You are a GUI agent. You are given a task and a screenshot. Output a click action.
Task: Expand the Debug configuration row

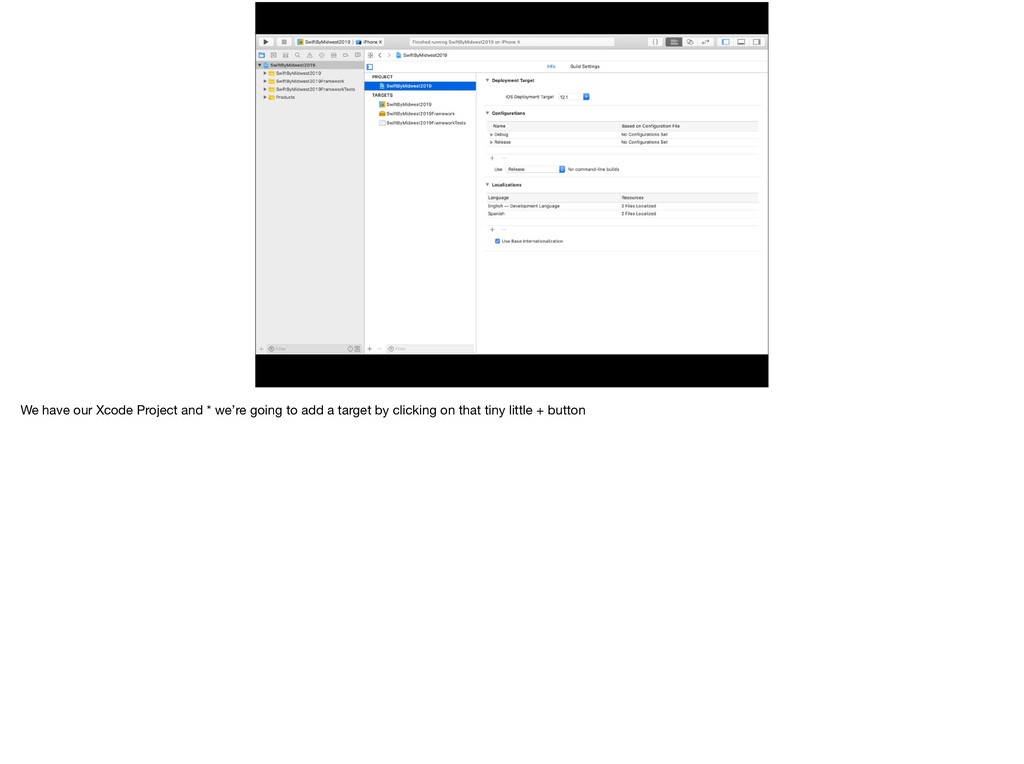491,135
